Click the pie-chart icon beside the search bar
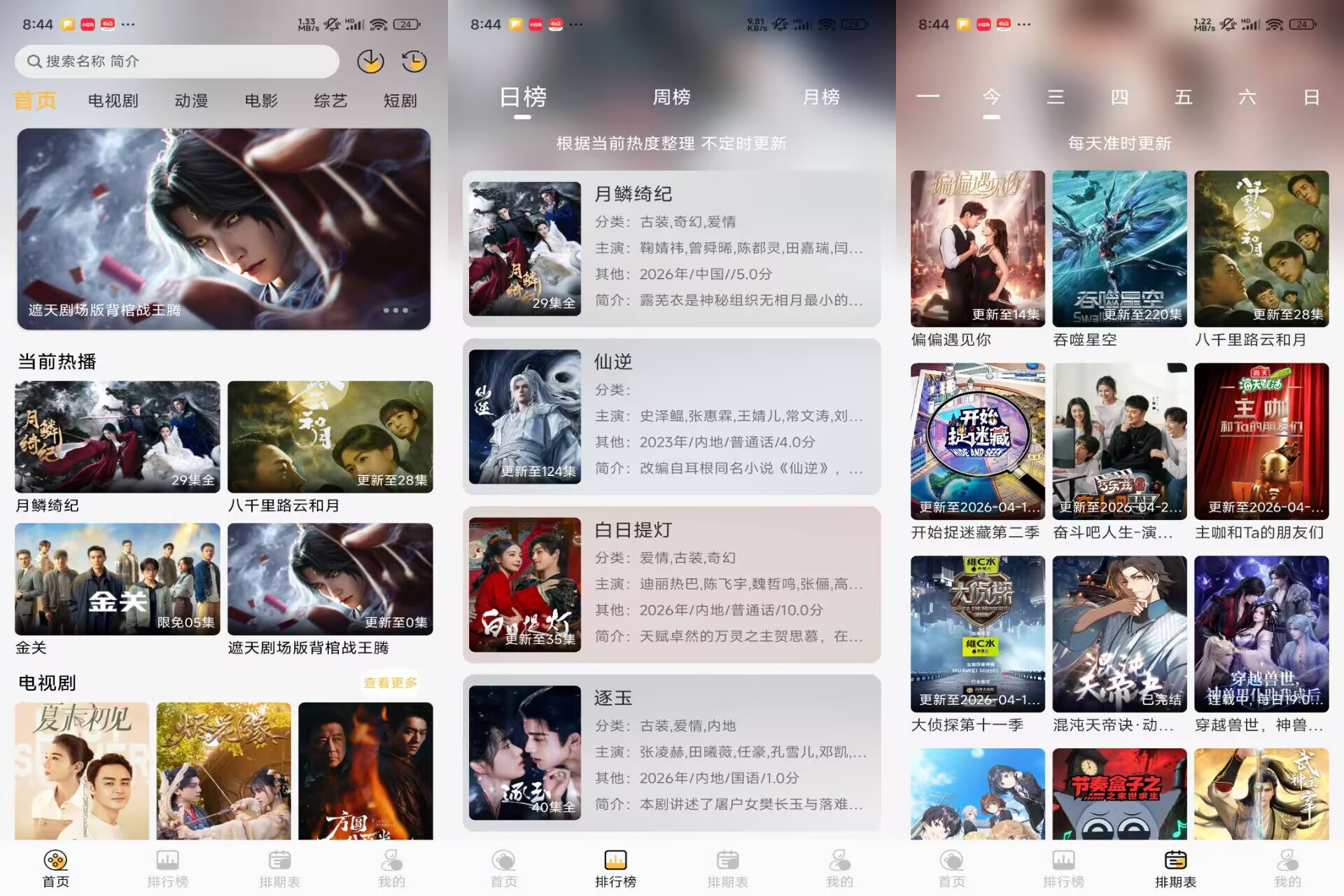 372,61
